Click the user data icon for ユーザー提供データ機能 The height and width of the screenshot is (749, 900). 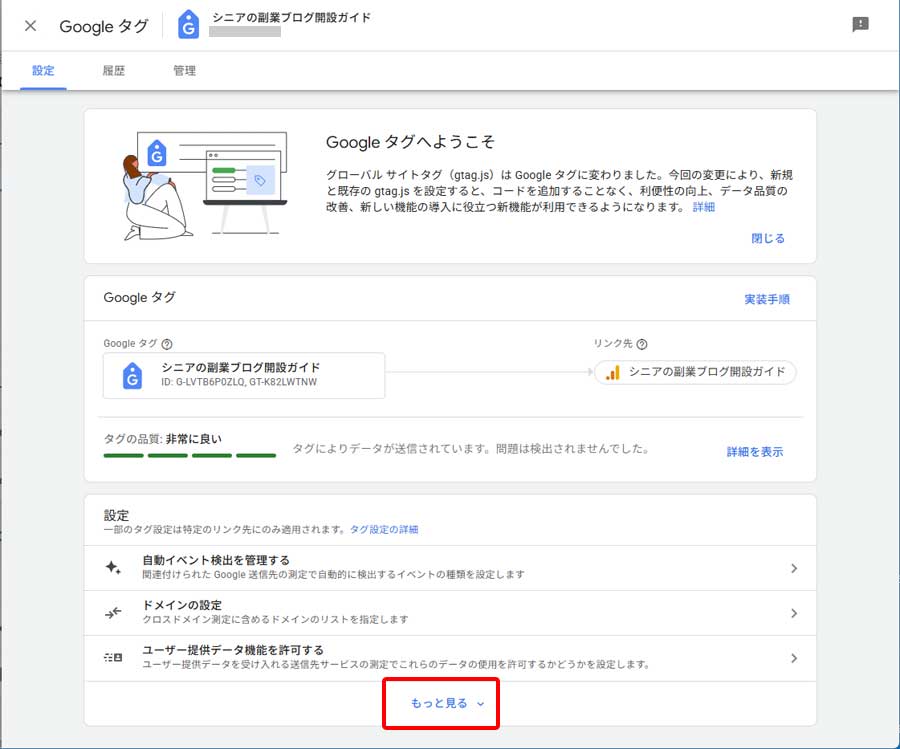tap(112, 658)
